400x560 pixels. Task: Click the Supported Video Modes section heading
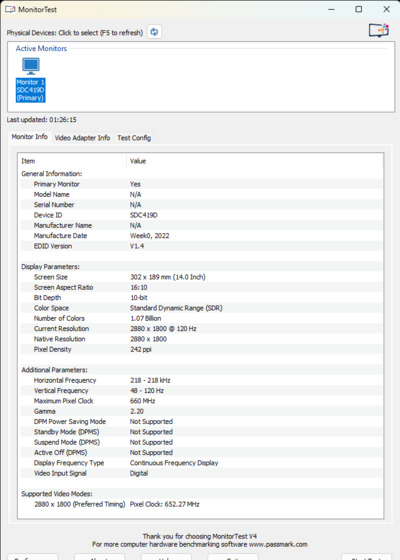(57, 494)
